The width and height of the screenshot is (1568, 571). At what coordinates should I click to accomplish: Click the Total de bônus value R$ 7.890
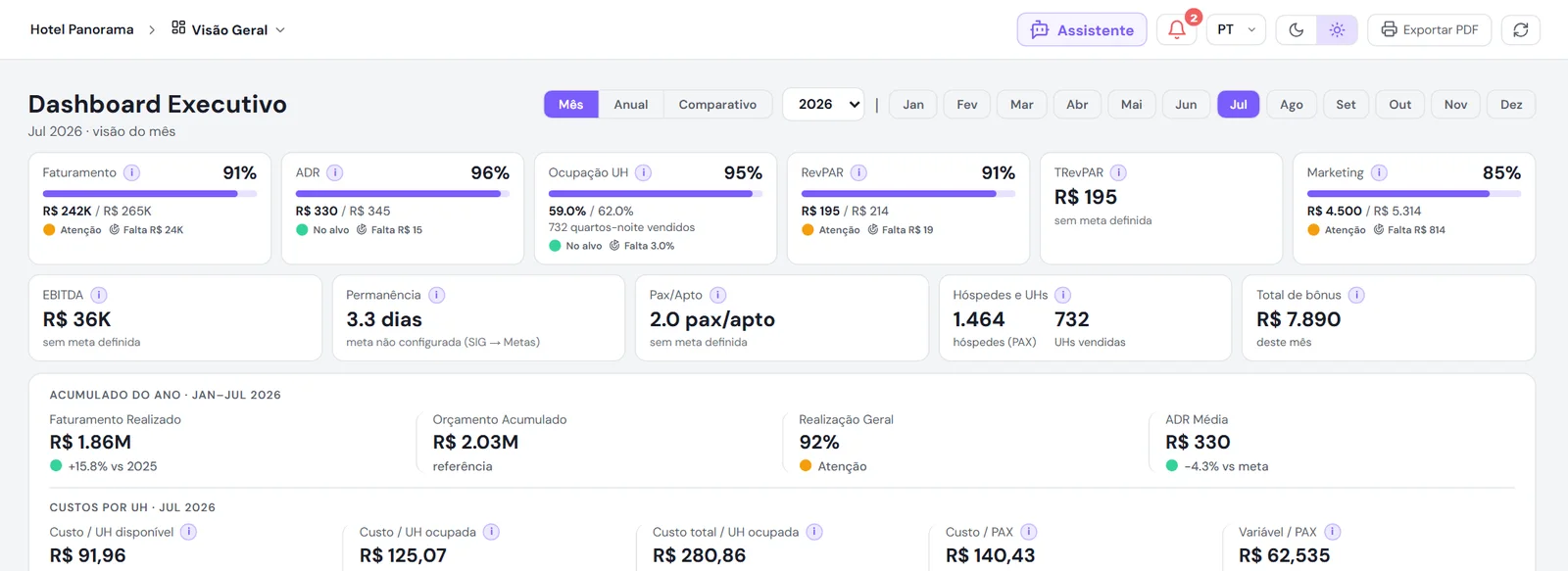pyautogui.click(x=1298, y=319)
